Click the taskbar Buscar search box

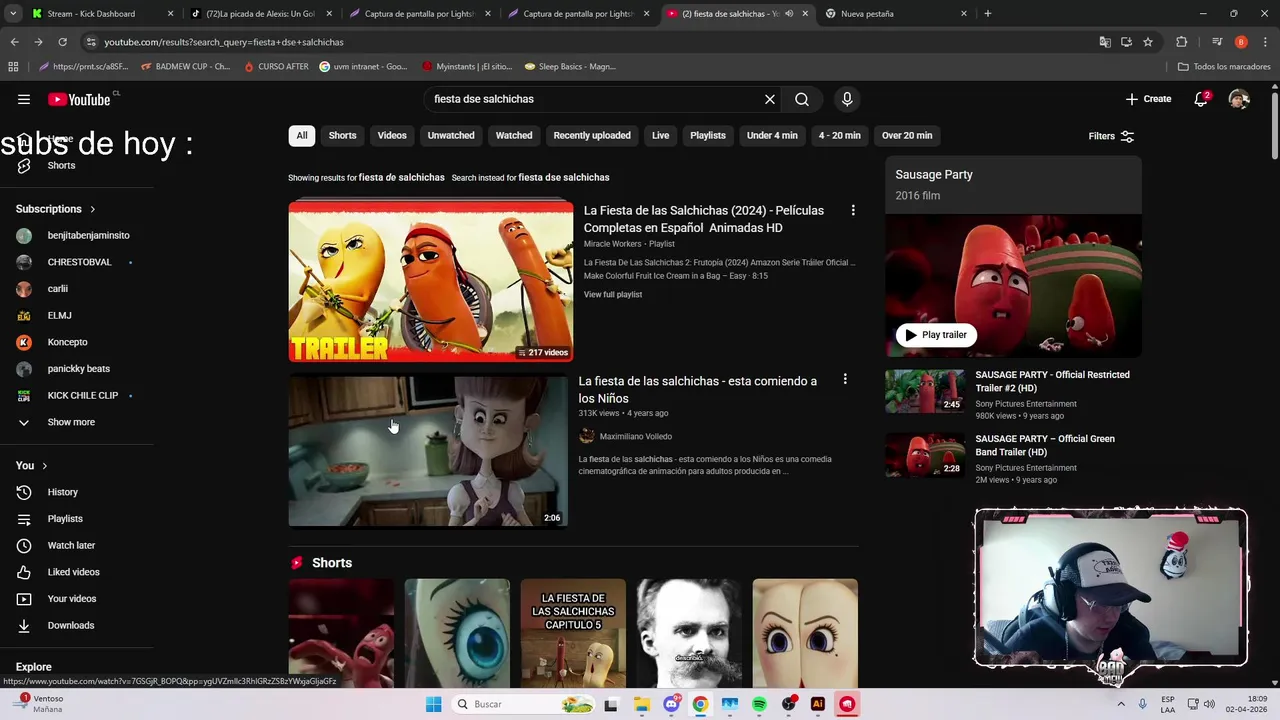point(521,704)
